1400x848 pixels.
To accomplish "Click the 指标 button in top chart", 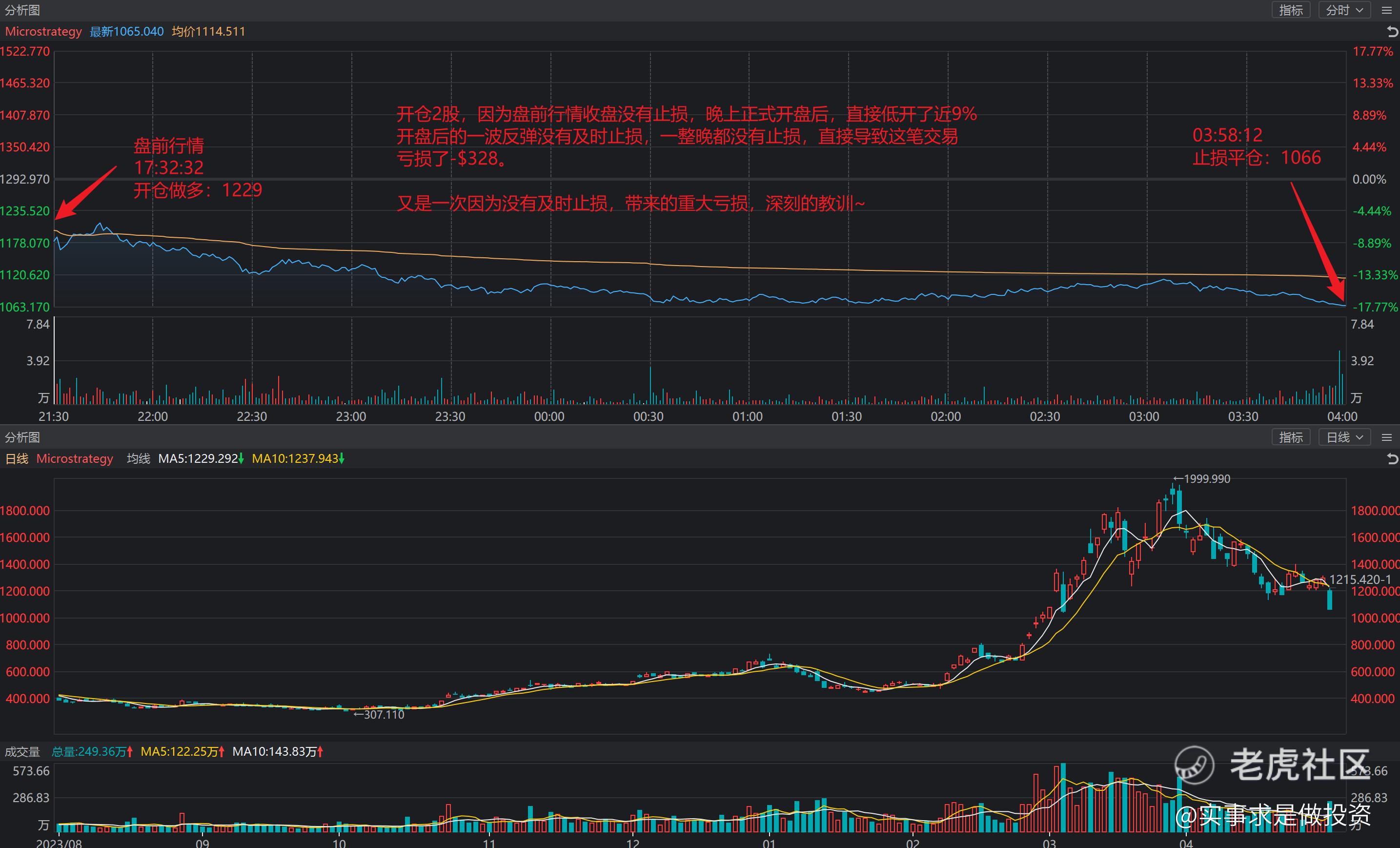I will (x=1291, y=10).
